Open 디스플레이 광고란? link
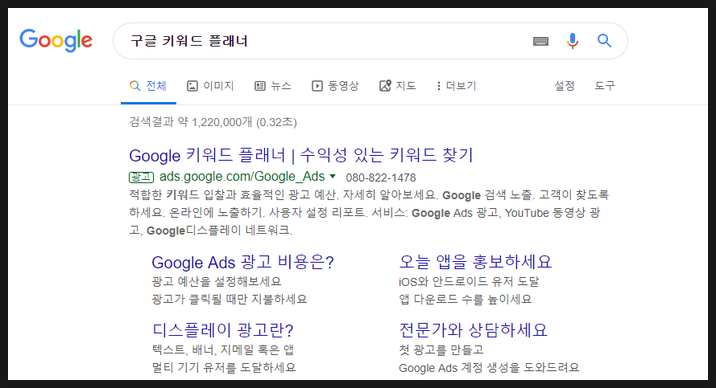Screen dimensions: 716x388 [223, 330]
